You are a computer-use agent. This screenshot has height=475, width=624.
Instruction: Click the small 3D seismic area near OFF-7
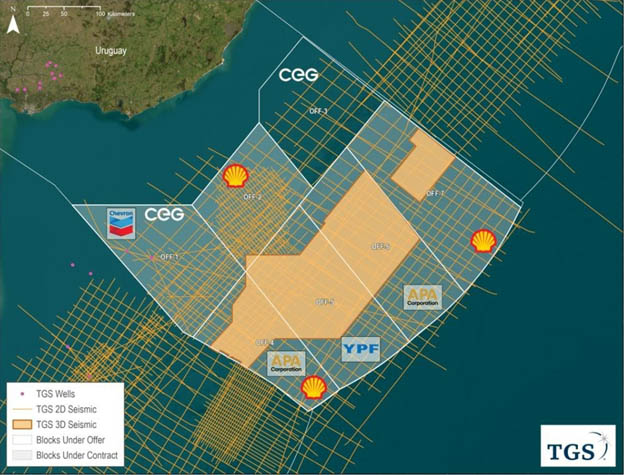click(x=423, y=165)
